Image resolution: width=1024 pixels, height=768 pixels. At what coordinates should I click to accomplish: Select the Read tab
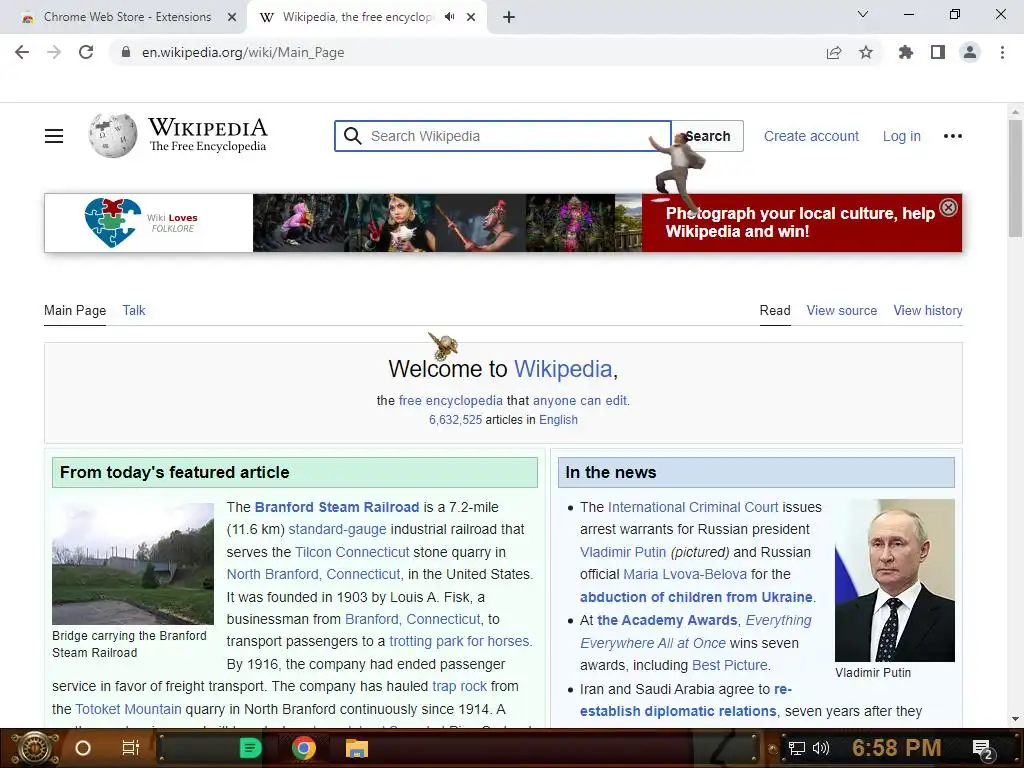tap(775, 310)
